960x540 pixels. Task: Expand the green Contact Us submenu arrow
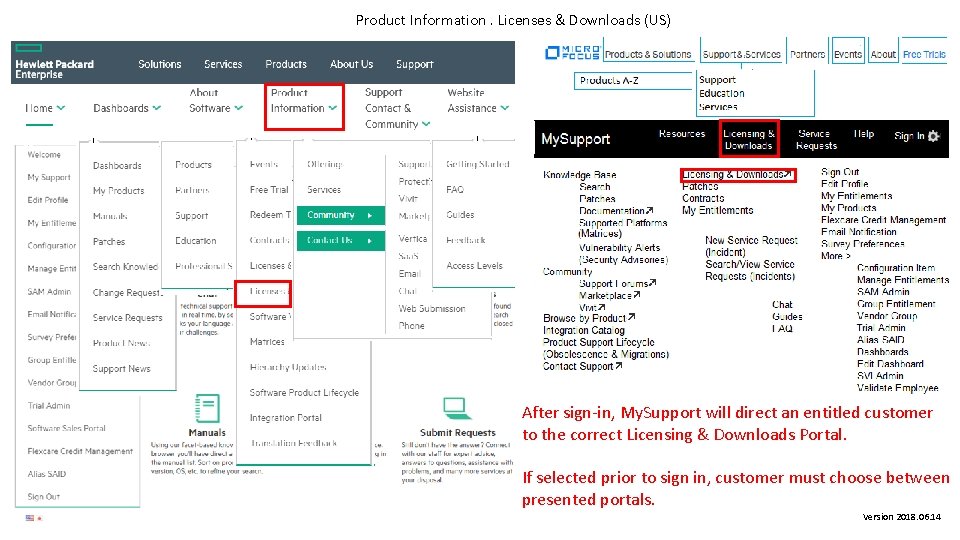point(370,241)
